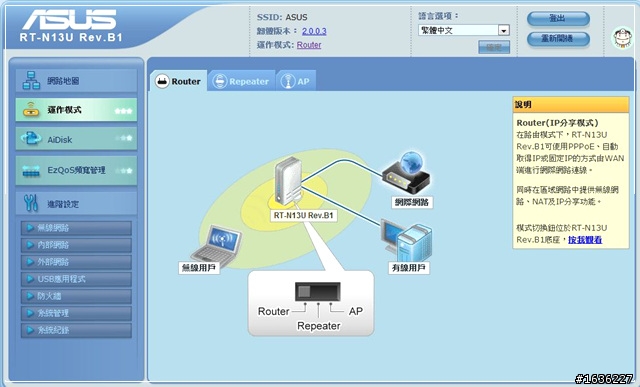640x387 pixels.
Task: Click the AP antenna tab icon
Action: 288,81
